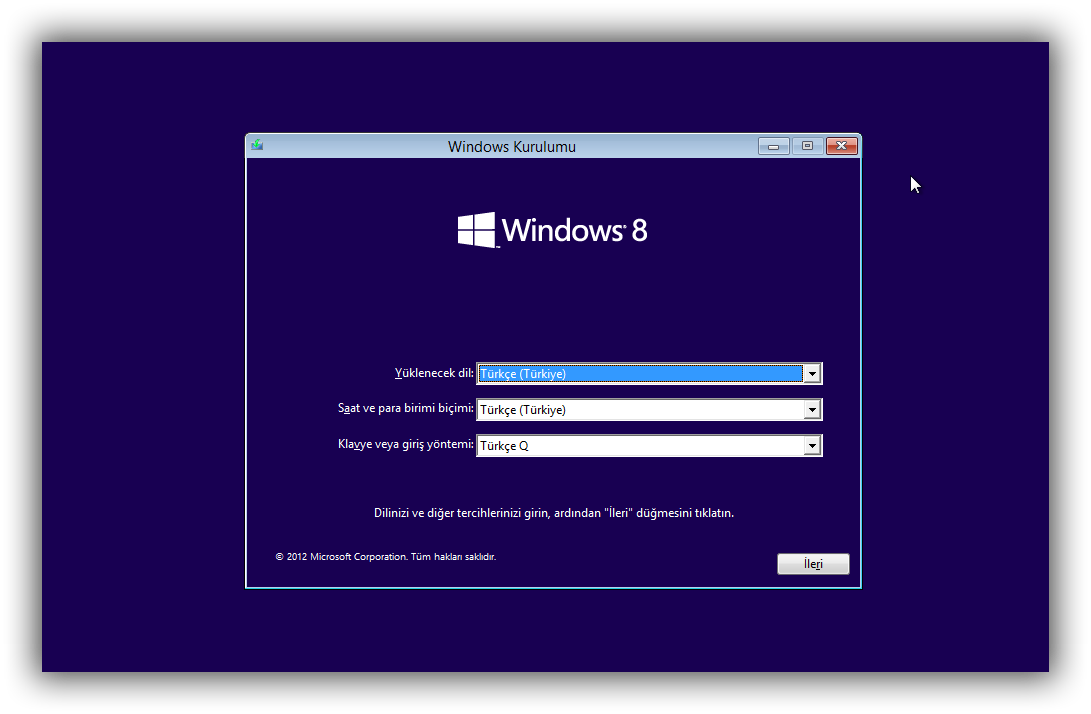Image resolution: width=1091 pixels, height=714 pixels.
Task: Click the time and currency format field
Action: pyautogui.click(x=640, y=410)
